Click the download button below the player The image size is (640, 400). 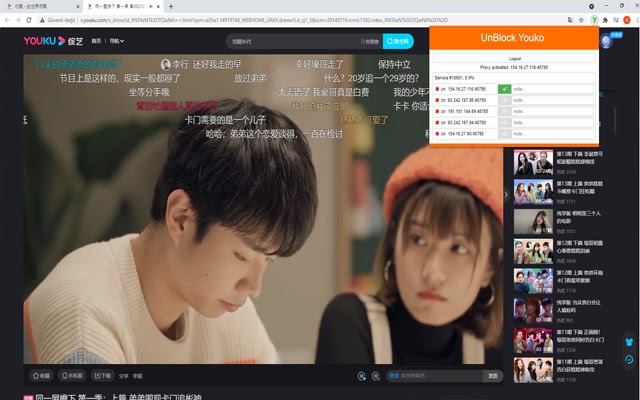102,376
